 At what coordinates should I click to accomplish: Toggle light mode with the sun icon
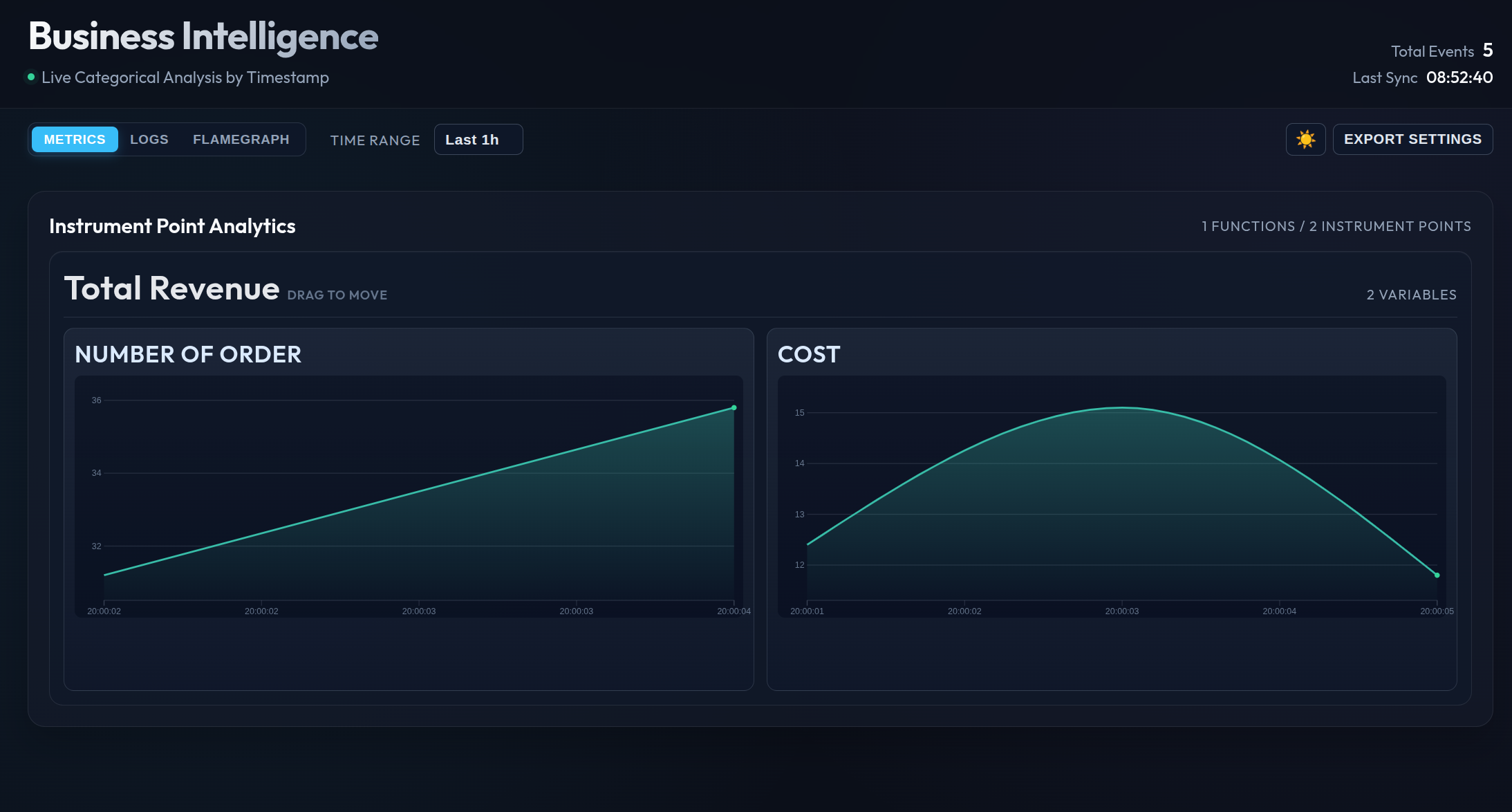(x=1305, y=139)
